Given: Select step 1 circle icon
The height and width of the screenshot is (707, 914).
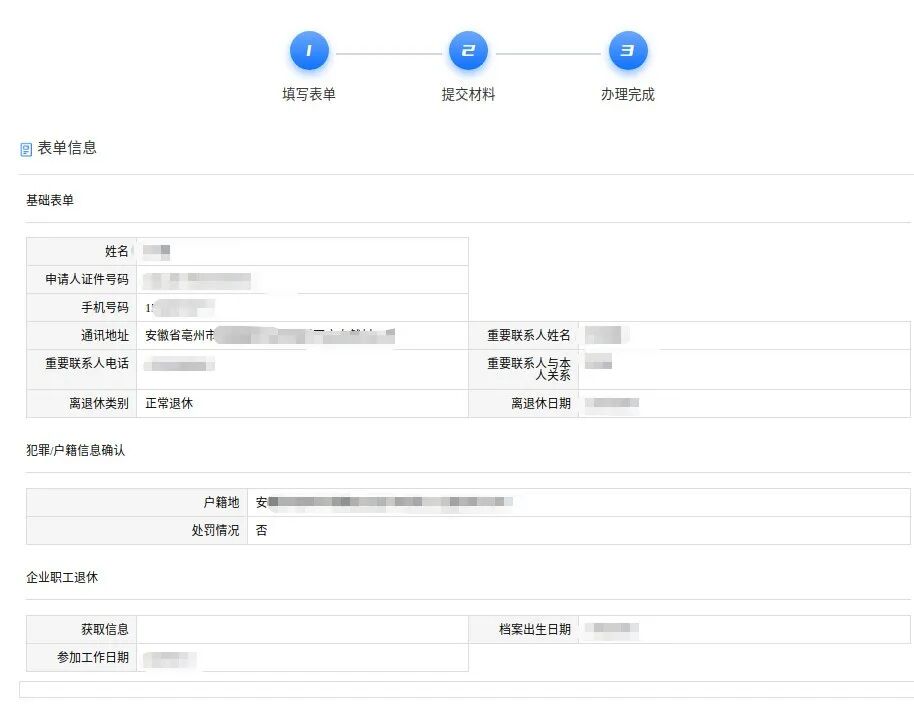Looking at the screenshot, I should click(x=309, y=51).
